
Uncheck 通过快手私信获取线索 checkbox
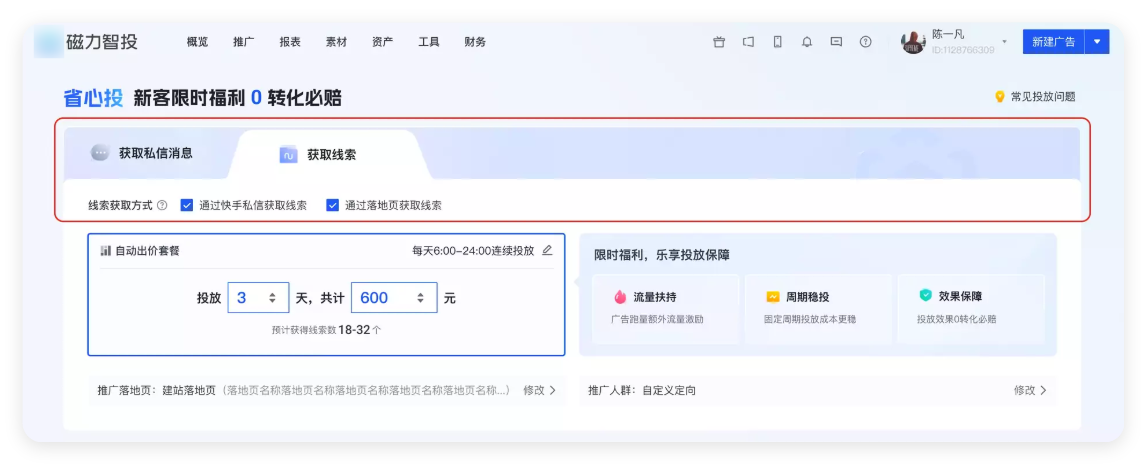click(186, 205)
